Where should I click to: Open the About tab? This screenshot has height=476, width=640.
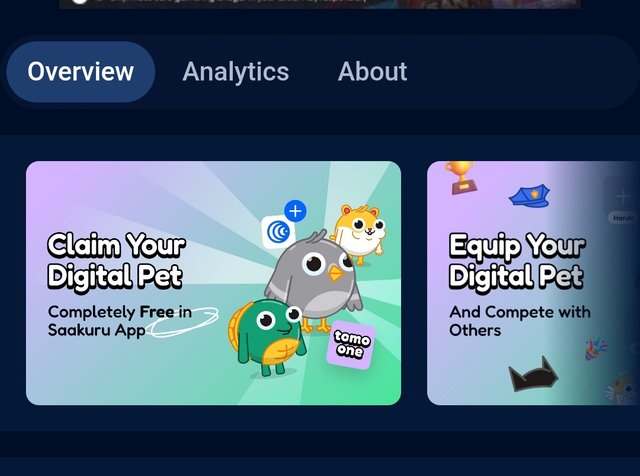[x=372, y=72]
